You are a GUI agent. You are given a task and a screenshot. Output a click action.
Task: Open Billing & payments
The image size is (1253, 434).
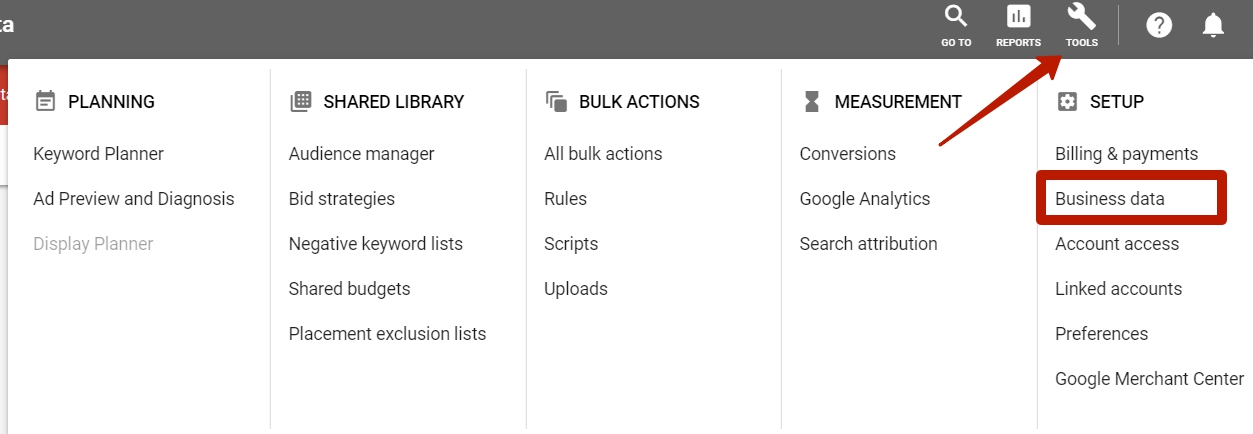[1126, 154]
